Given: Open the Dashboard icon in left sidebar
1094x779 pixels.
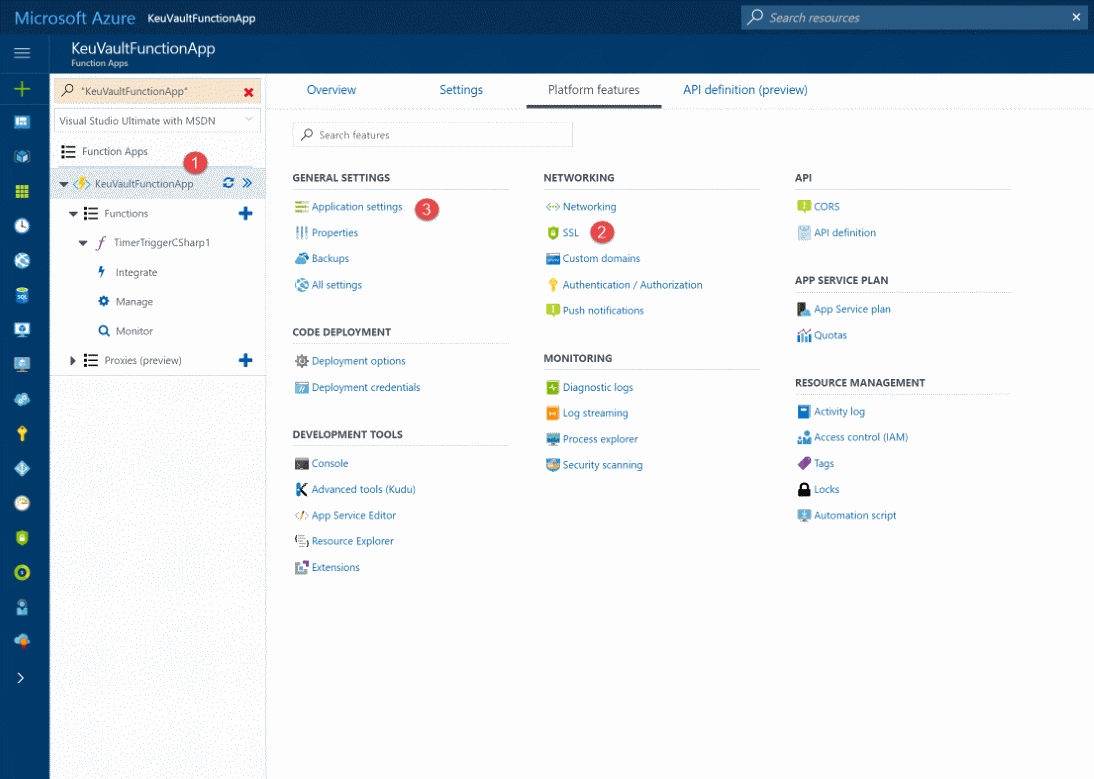Looking at the screenshot, I should 22,122.
